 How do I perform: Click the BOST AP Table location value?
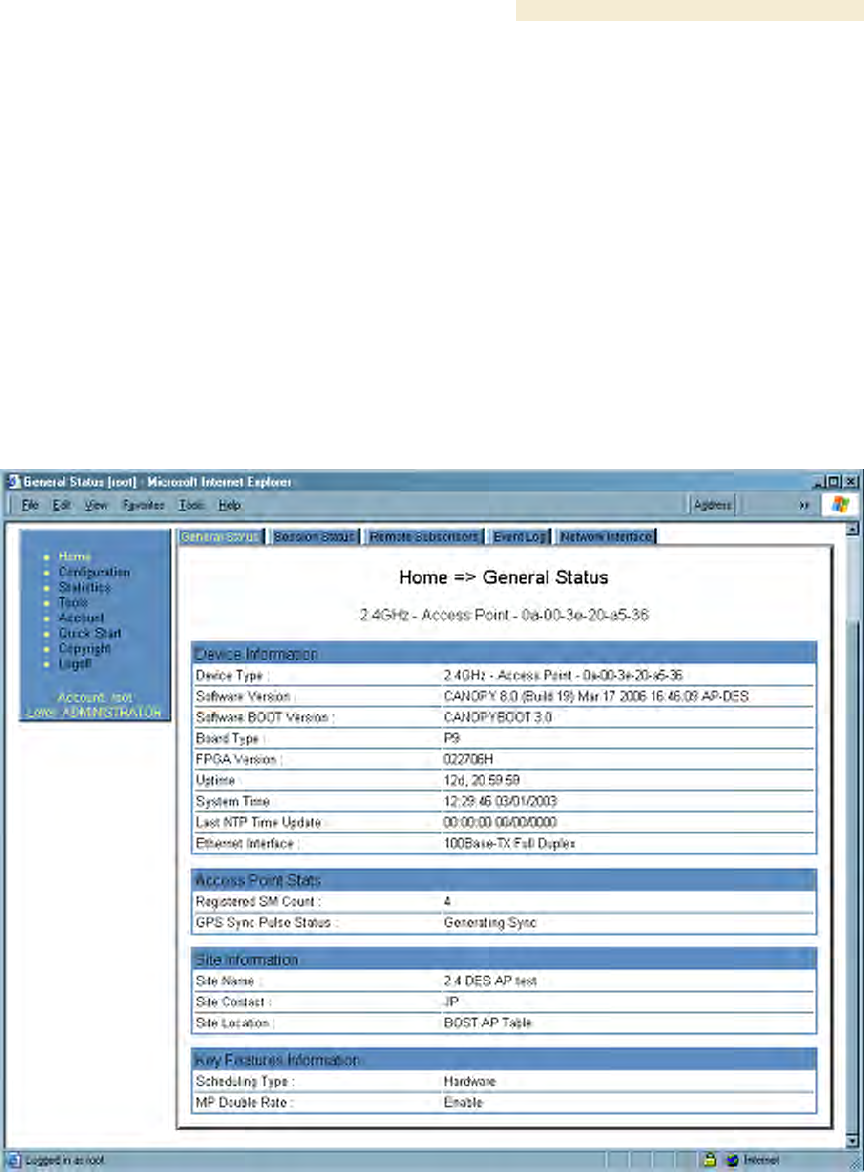487,1023
